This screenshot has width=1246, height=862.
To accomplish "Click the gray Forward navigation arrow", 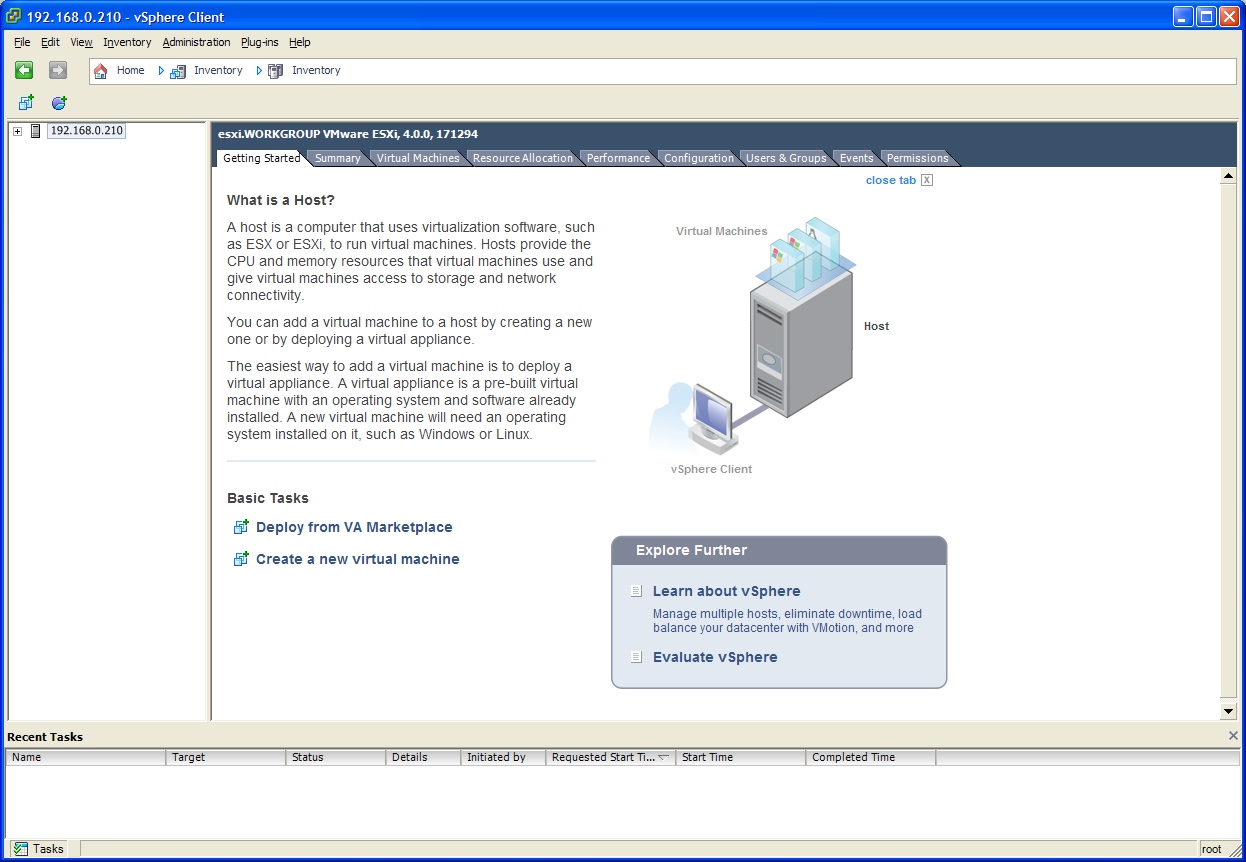I will coord(57,70).
